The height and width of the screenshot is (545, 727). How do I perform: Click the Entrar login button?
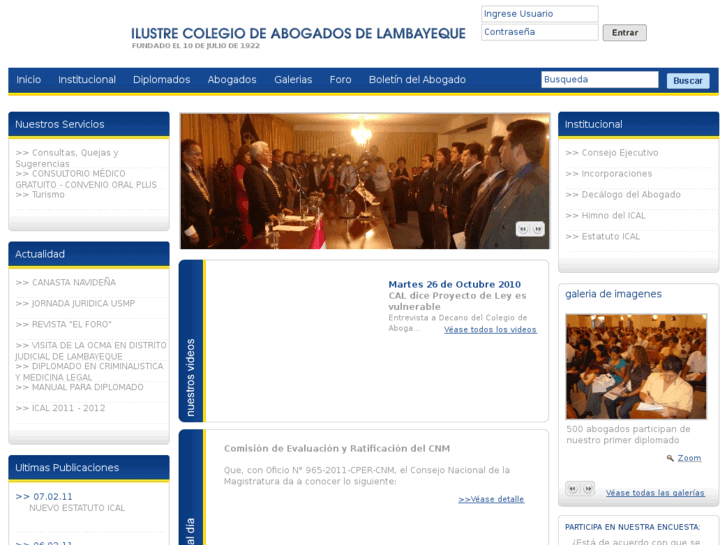pyautogui.click(x=625, y=32)
